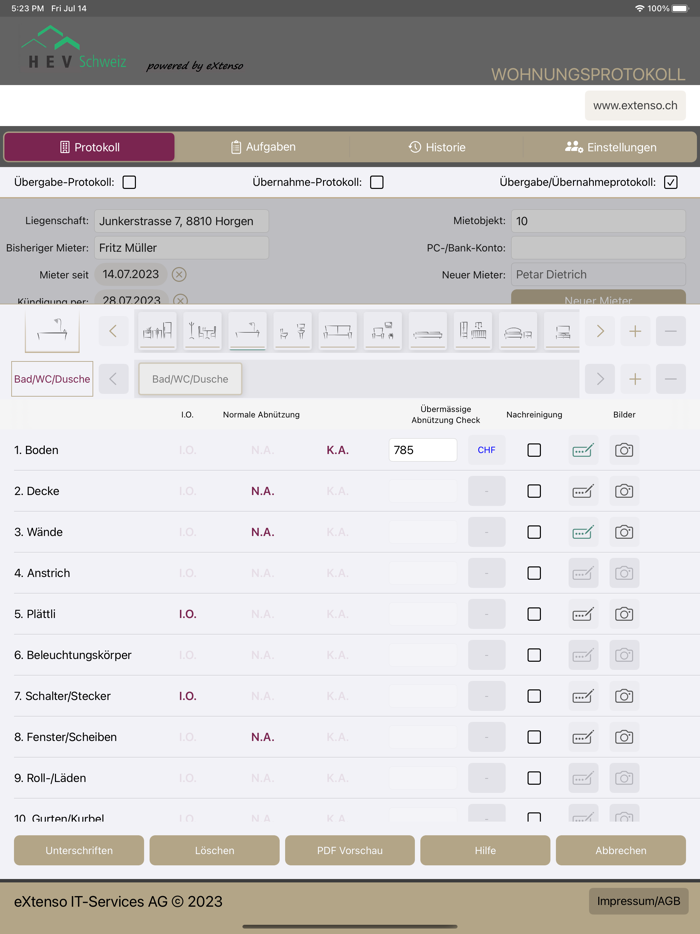
Task: Remove the selected sub-room with minus
Action: click(x=670, y=379)
